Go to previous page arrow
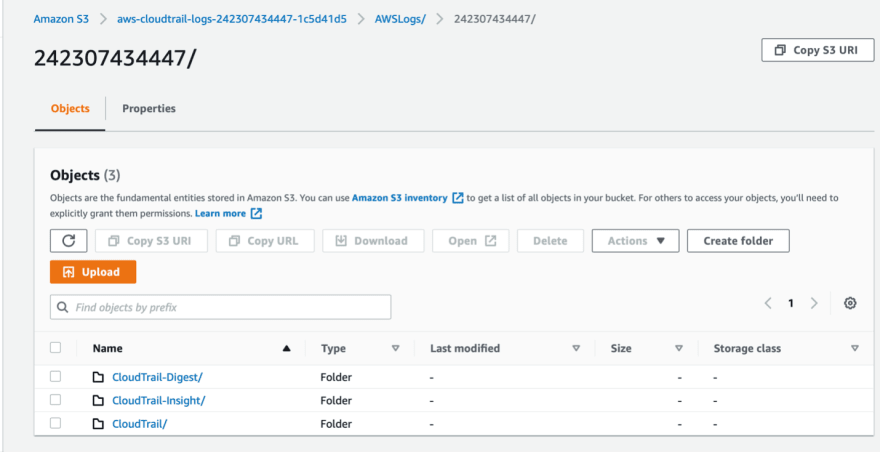 768,304
